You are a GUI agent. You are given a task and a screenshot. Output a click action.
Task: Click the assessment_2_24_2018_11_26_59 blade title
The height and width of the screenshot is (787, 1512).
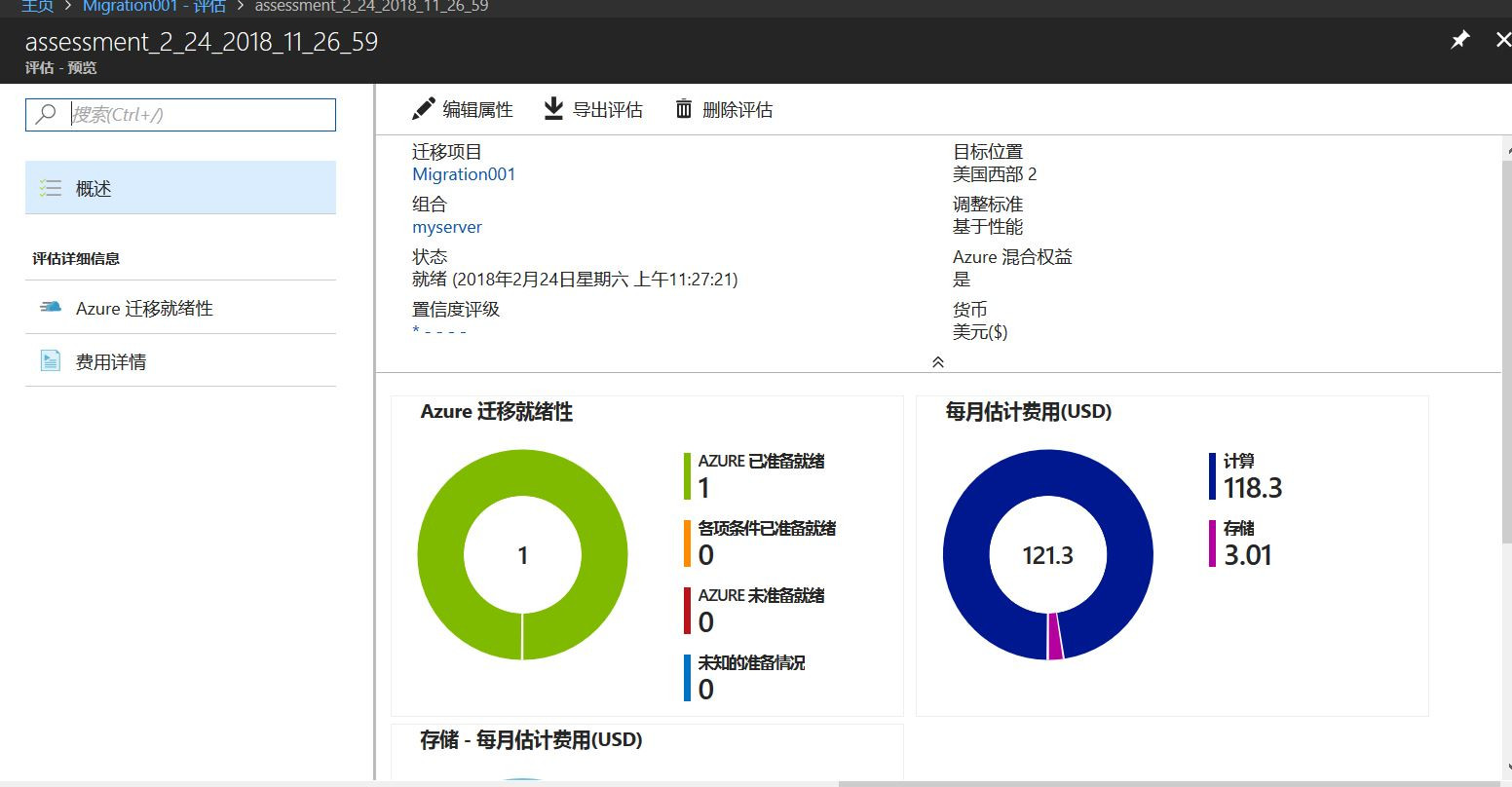[202, 42]
